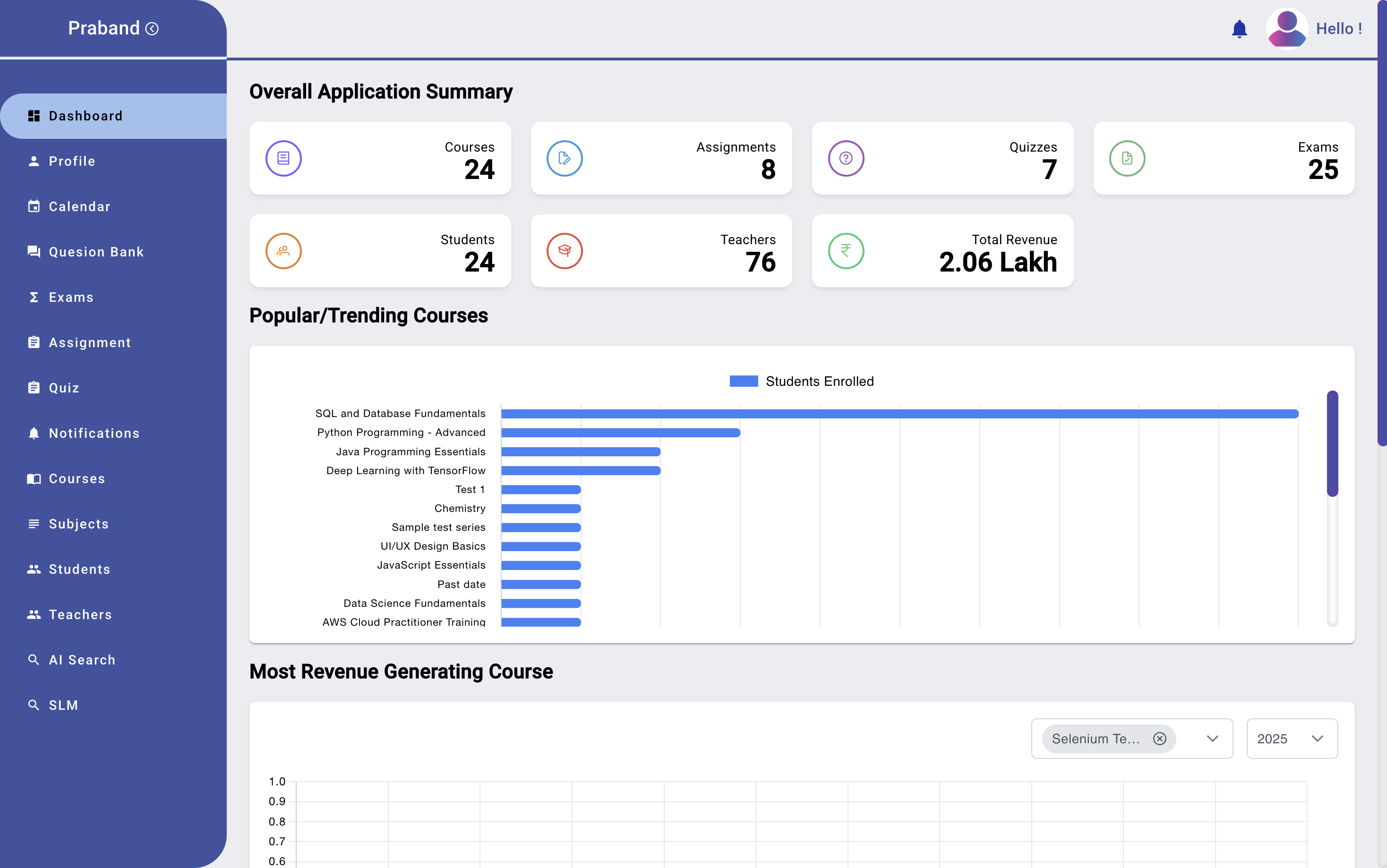This screenshot has height=868, width=1387.
Task: Click the Teachers graduation cap icon
Action: 565,251
